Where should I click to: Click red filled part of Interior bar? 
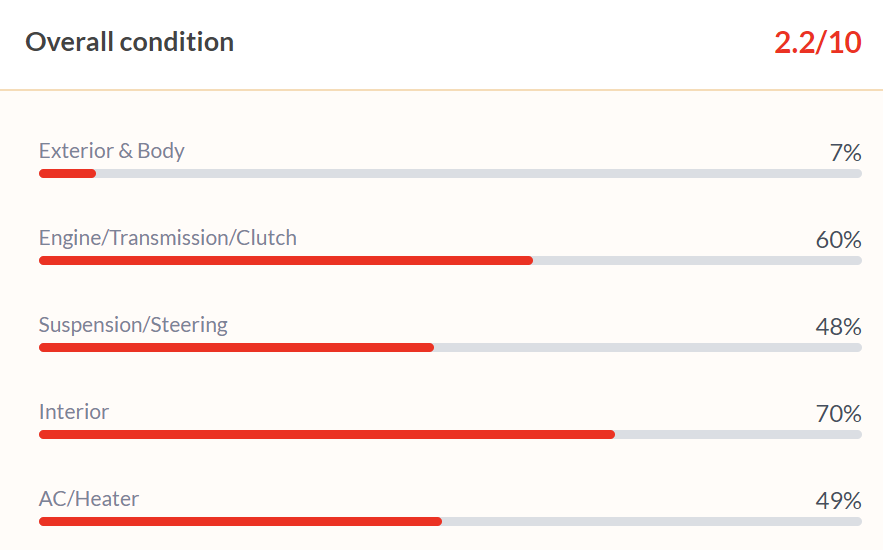(x=327, y=435)
